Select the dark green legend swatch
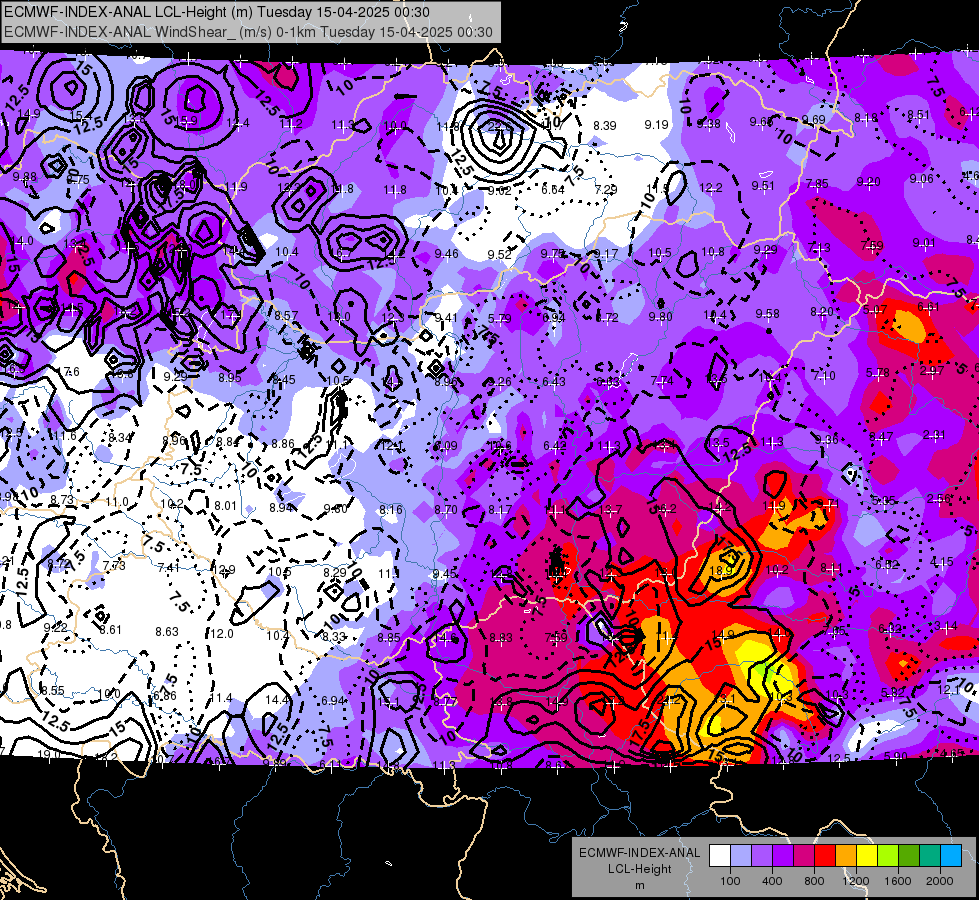Viewport: 979px width, 900px height. point(909,856)
